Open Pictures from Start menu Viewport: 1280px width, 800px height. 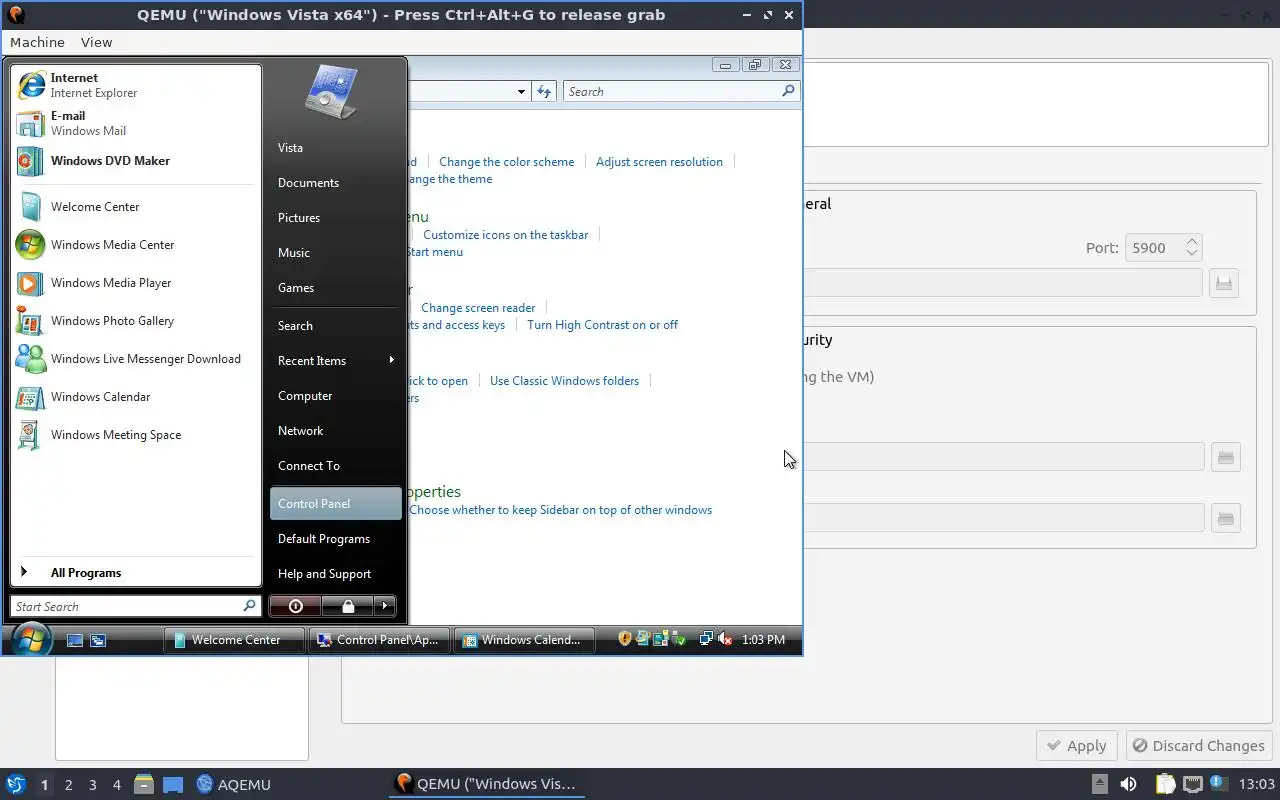[x=335, y=218]
